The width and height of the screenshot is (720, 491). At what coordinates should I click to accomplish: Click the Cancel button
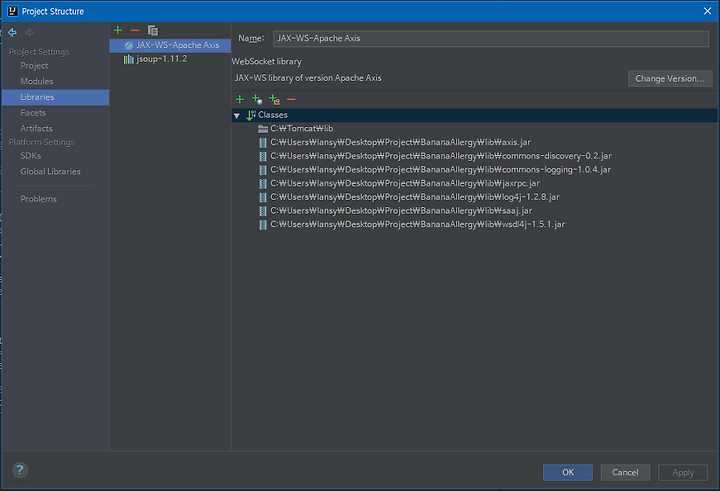tap(625, 472)
